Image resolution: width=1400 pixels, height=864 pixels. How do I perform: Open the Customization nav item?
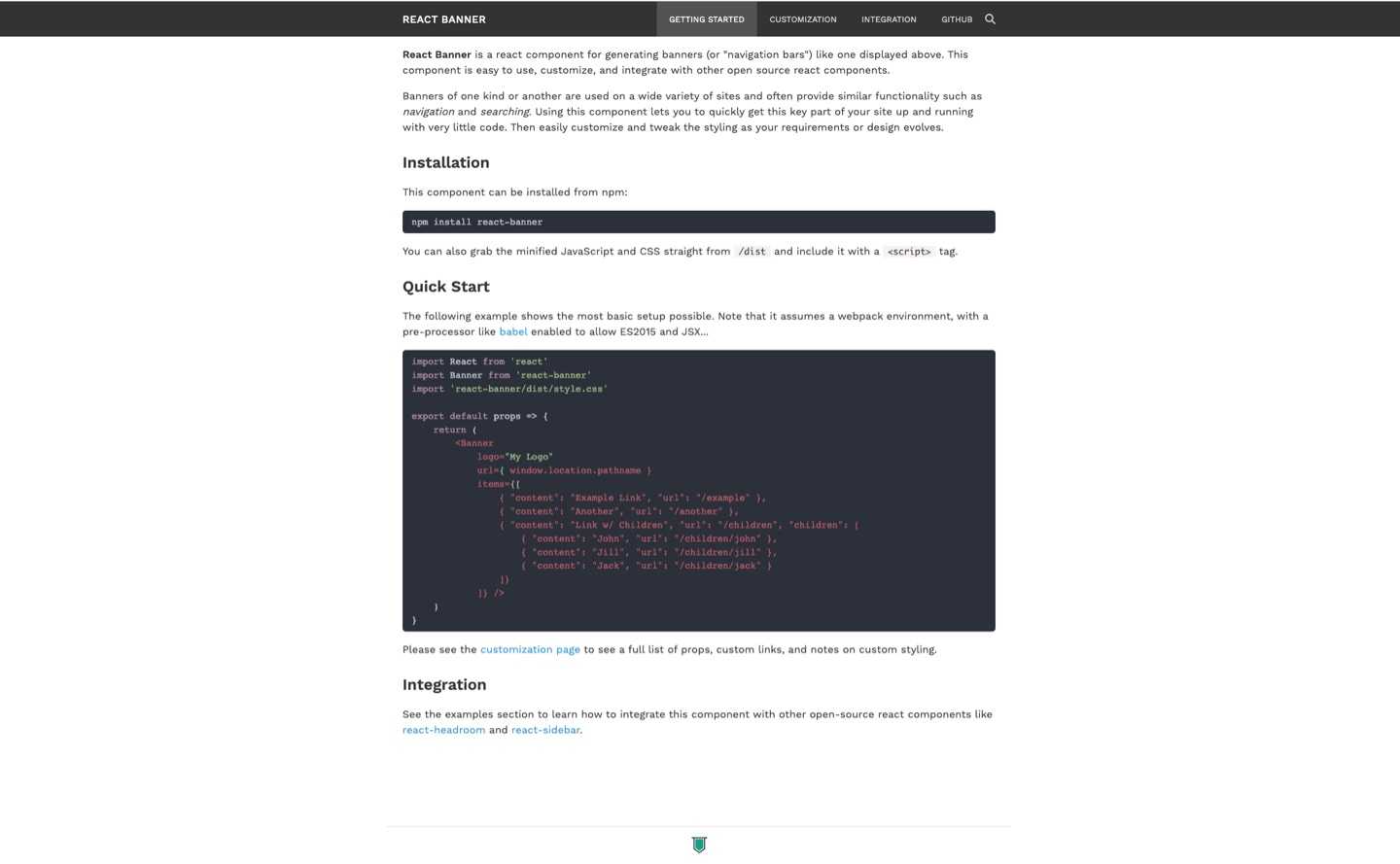coord(803,19)
